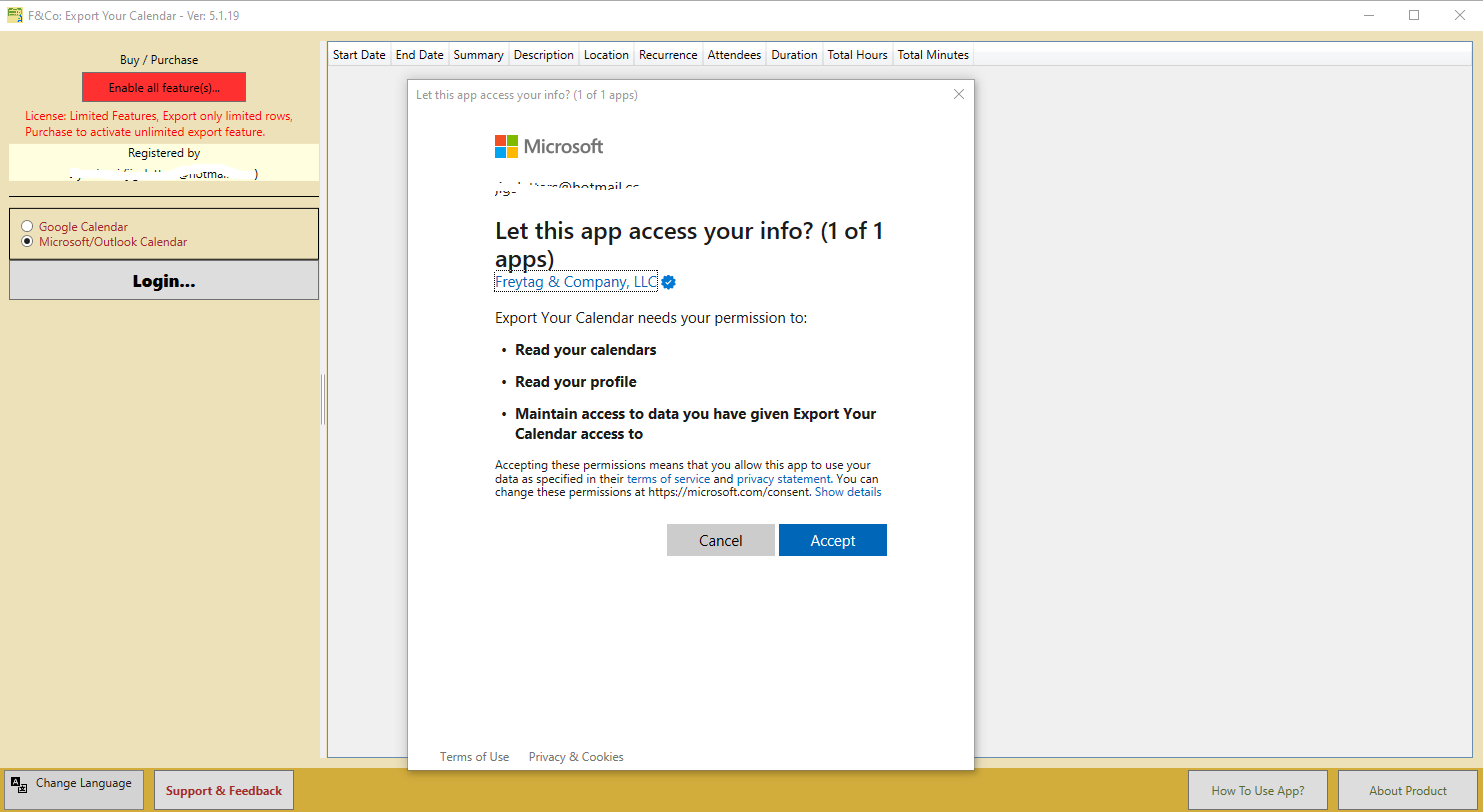The height and width of the screenshot is (812, 1483).
Task: Click the 'Registered by' label
Action: tap(164, 153)
